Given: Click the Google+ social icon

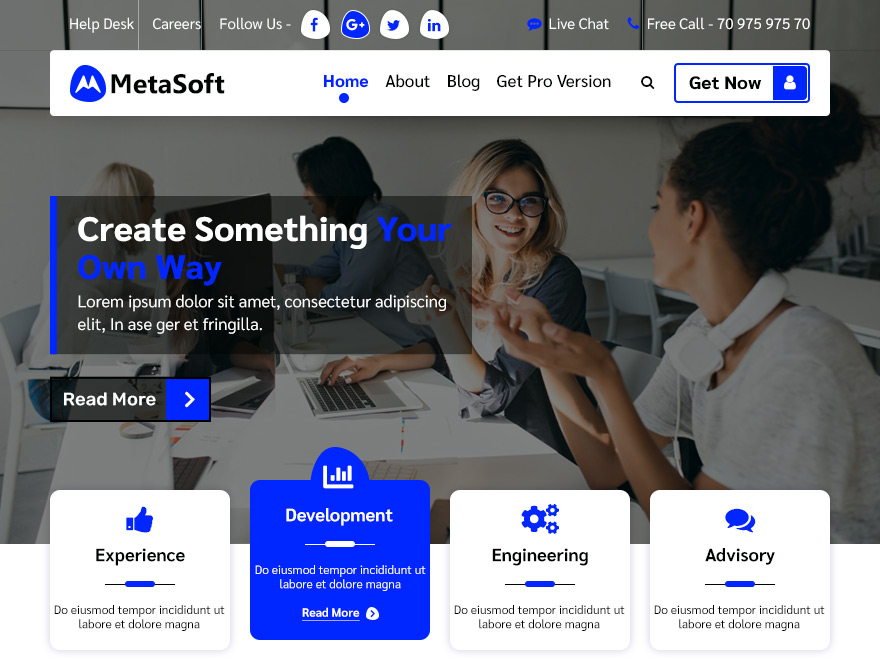Looking at the screenshot, I should [355, 25].
